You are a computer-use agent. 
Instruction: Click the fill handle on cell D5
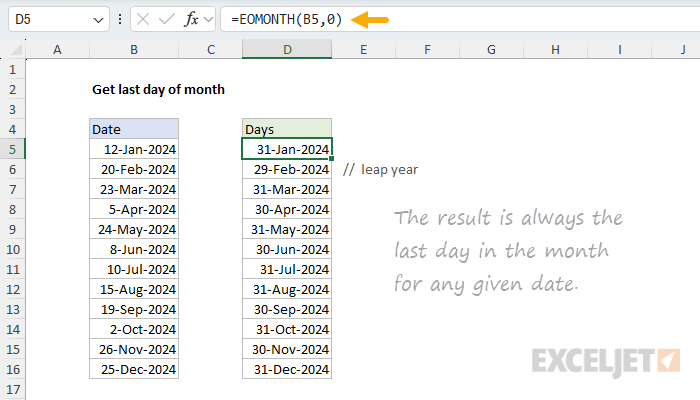pyautogui.click(x=331, y=158)
